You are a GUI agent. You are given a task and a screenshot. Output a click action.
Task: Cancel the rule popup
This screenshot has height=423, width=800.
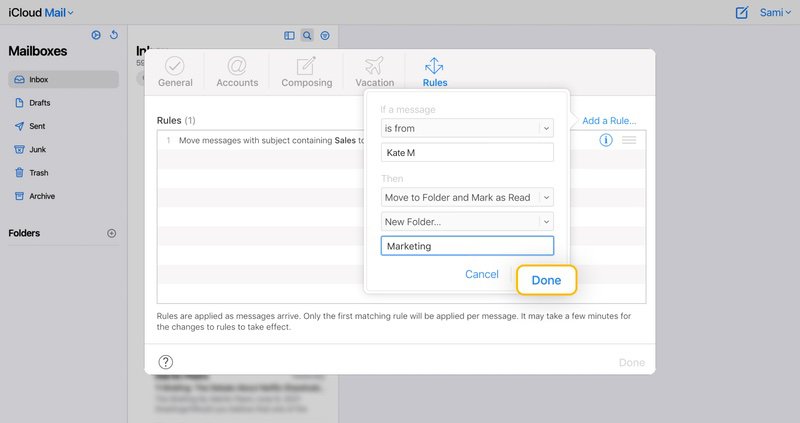tap(482, 275)
